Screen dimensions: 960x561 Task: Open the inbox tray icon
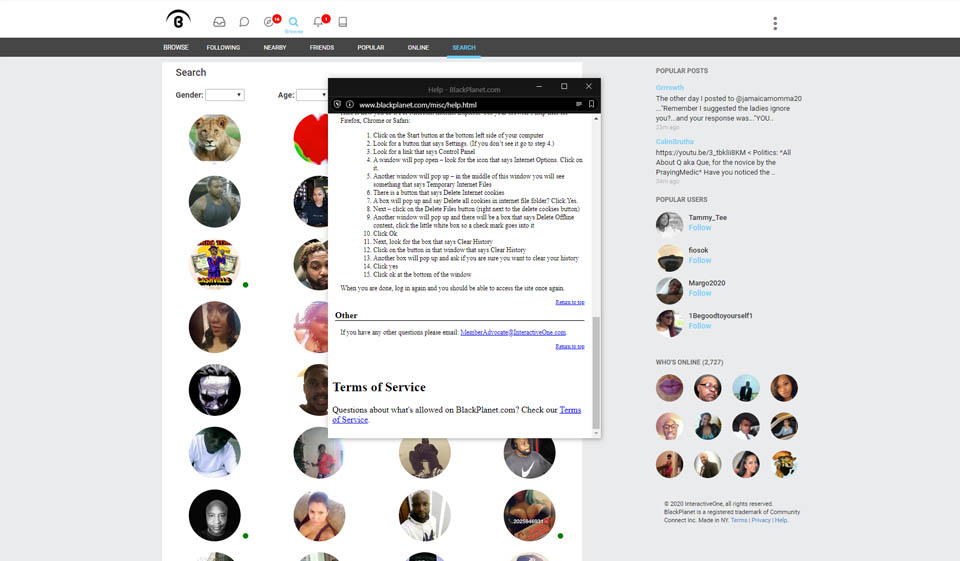tap(219, 22)
